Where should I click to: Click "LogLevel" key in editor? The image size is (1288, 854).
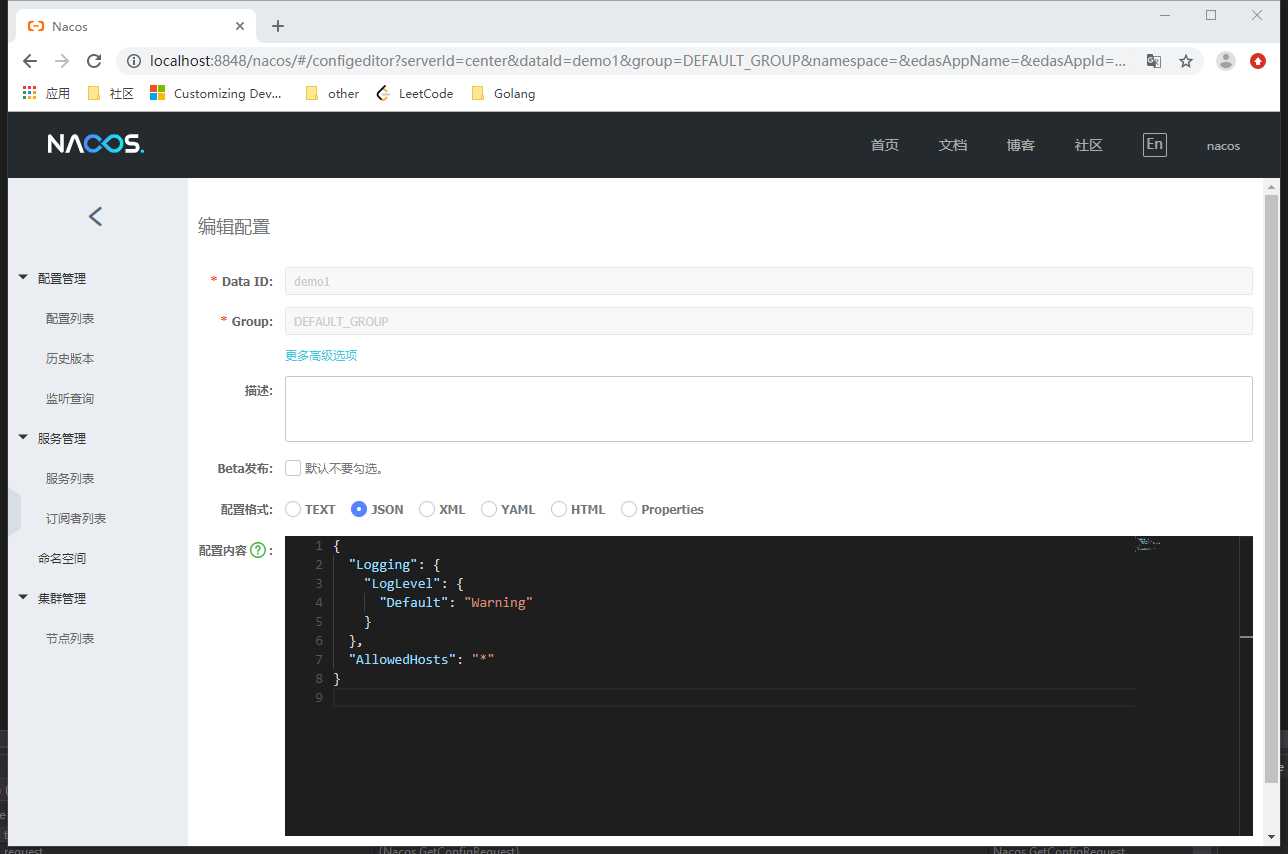tap(402, 583)
